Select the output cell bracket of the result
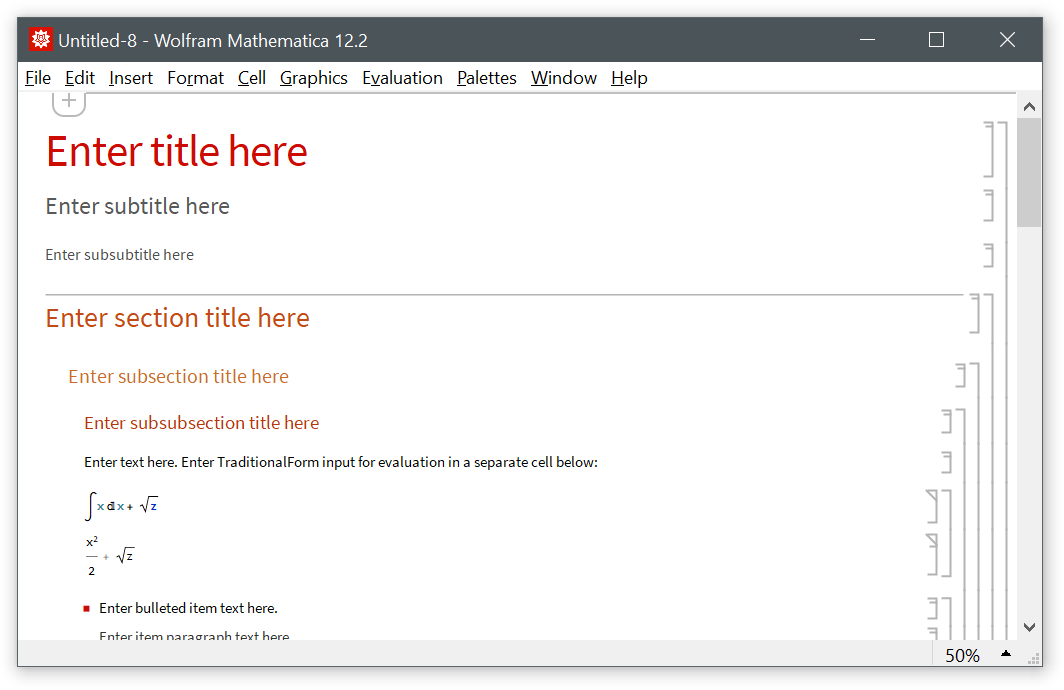 pos(933,555)
